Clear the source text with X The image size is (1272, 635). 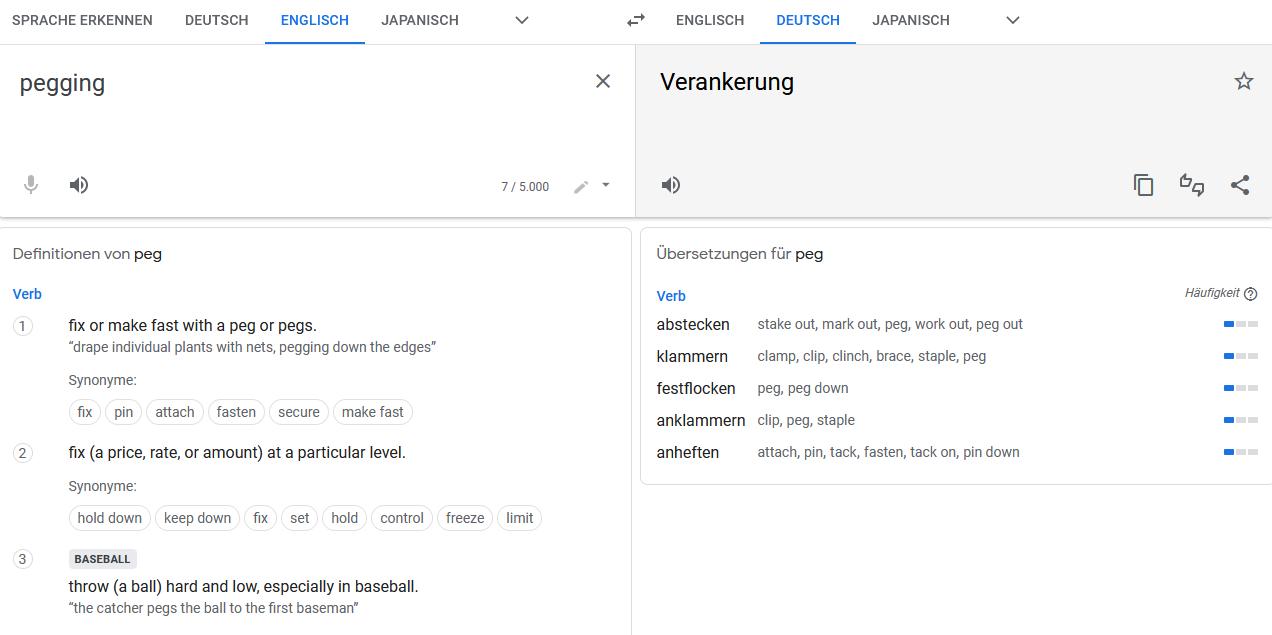[x=603, y=82]
